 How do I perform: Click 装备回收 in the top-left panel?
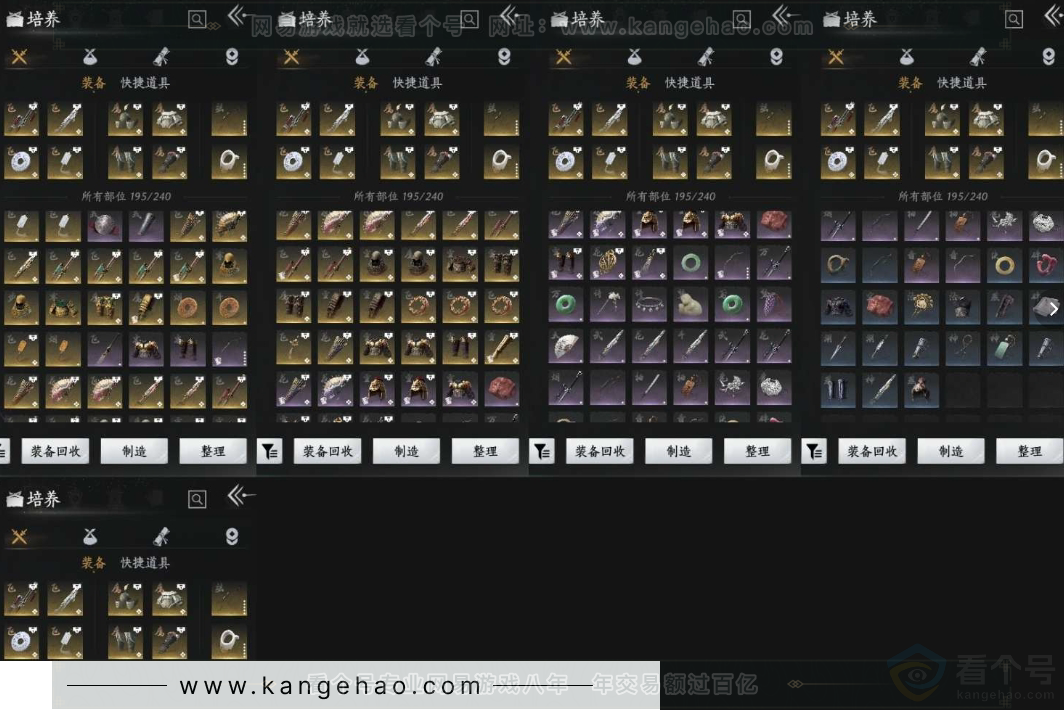tap(55, 451)
